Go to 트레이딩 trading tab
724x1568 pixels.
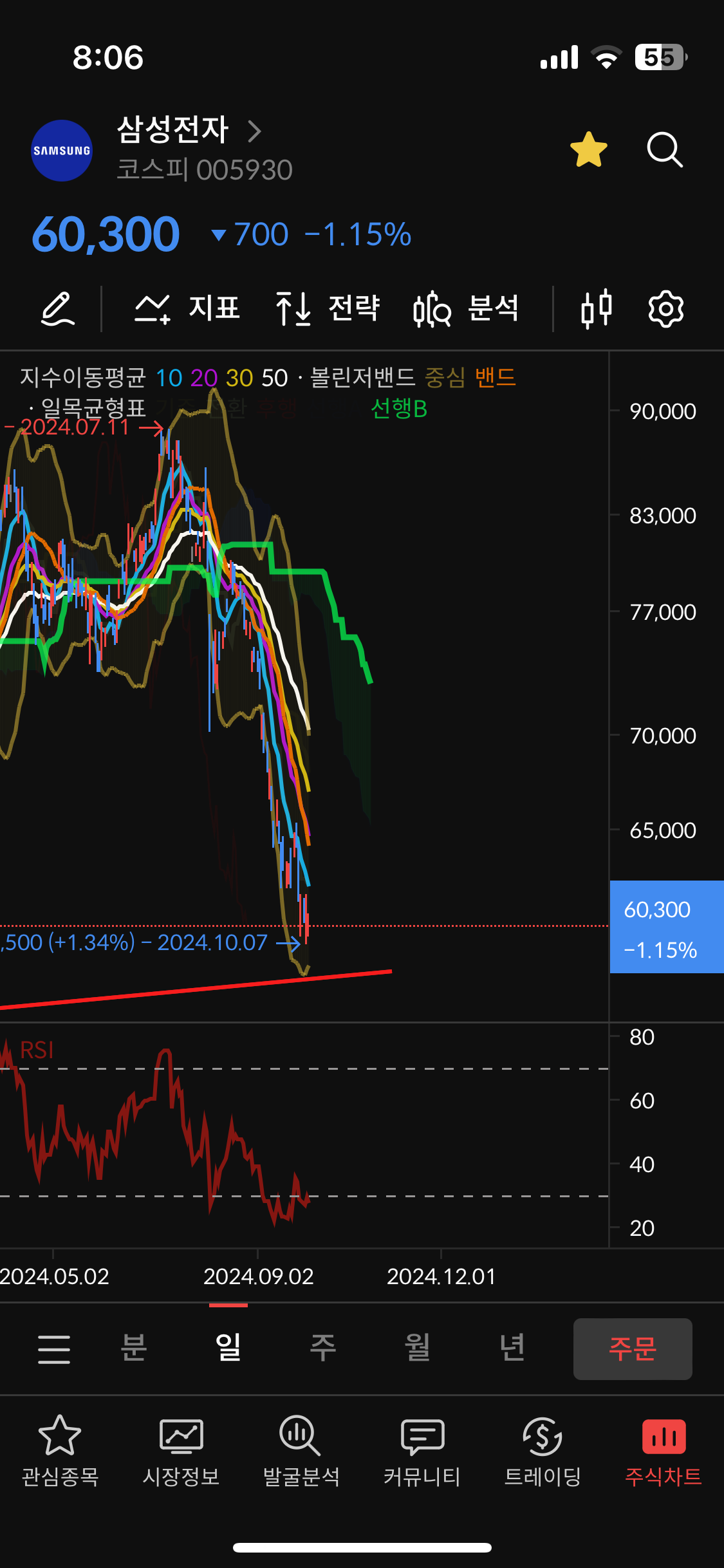click(543, 1451)
